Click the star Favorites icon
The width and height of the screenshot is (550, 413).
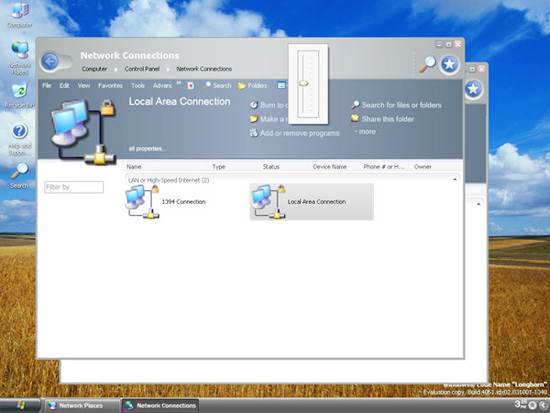[x=450, y=65]
